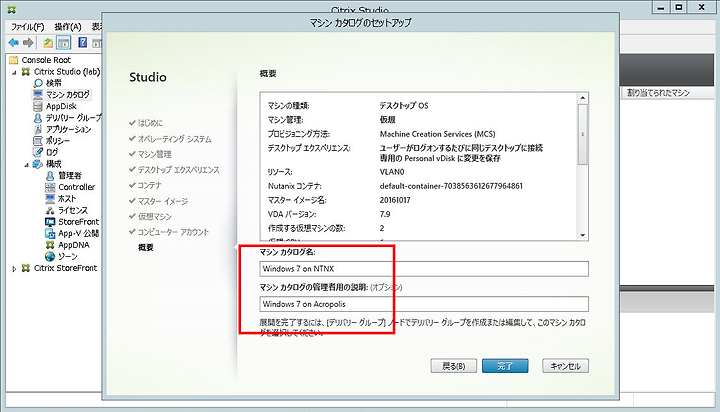
Task: Click the デスクトップ OS value
Action: point(404,105)
